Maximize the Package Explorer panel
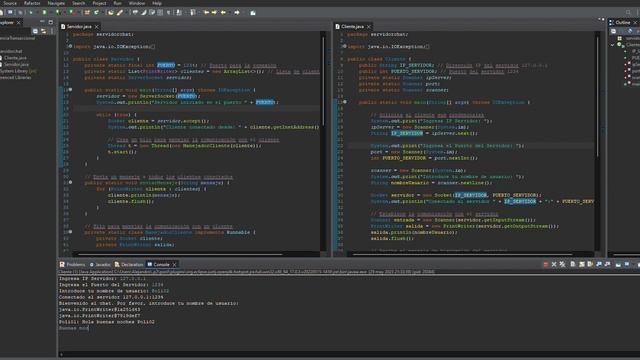 (x=51, y=22)
